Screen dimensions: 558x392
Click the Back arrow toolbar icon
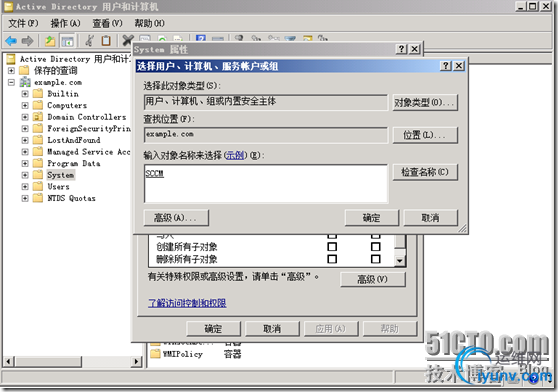[11, 41]
